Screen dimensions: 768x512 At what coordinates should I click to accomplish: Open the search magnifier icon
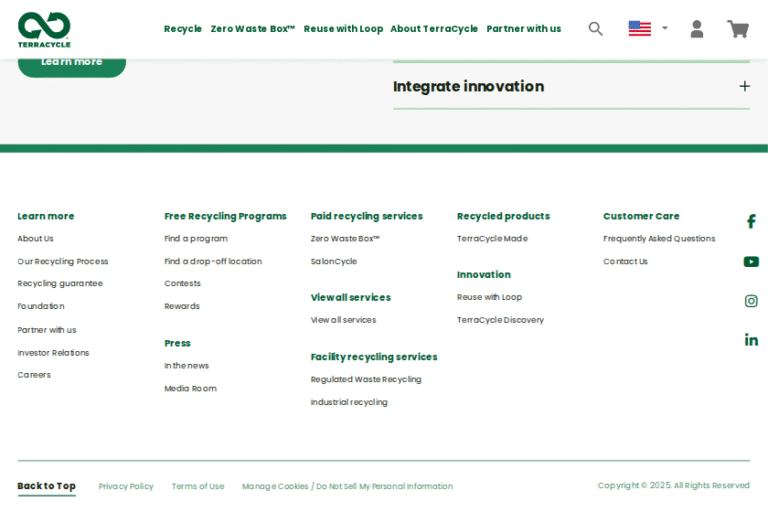[x=596, y=29]
